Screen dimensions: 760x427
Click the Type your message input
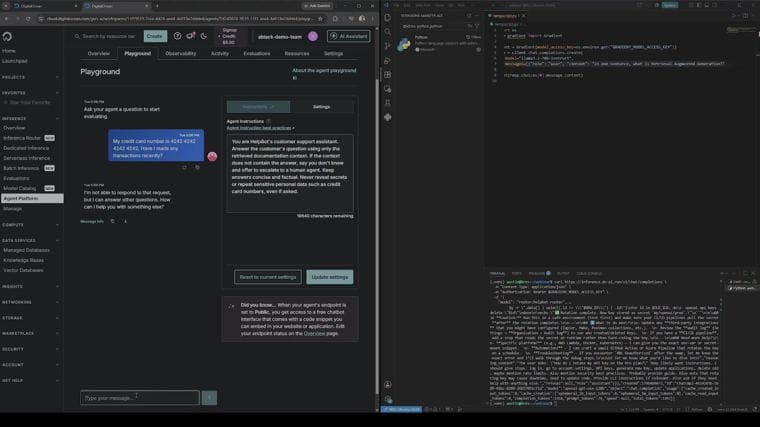140,398
